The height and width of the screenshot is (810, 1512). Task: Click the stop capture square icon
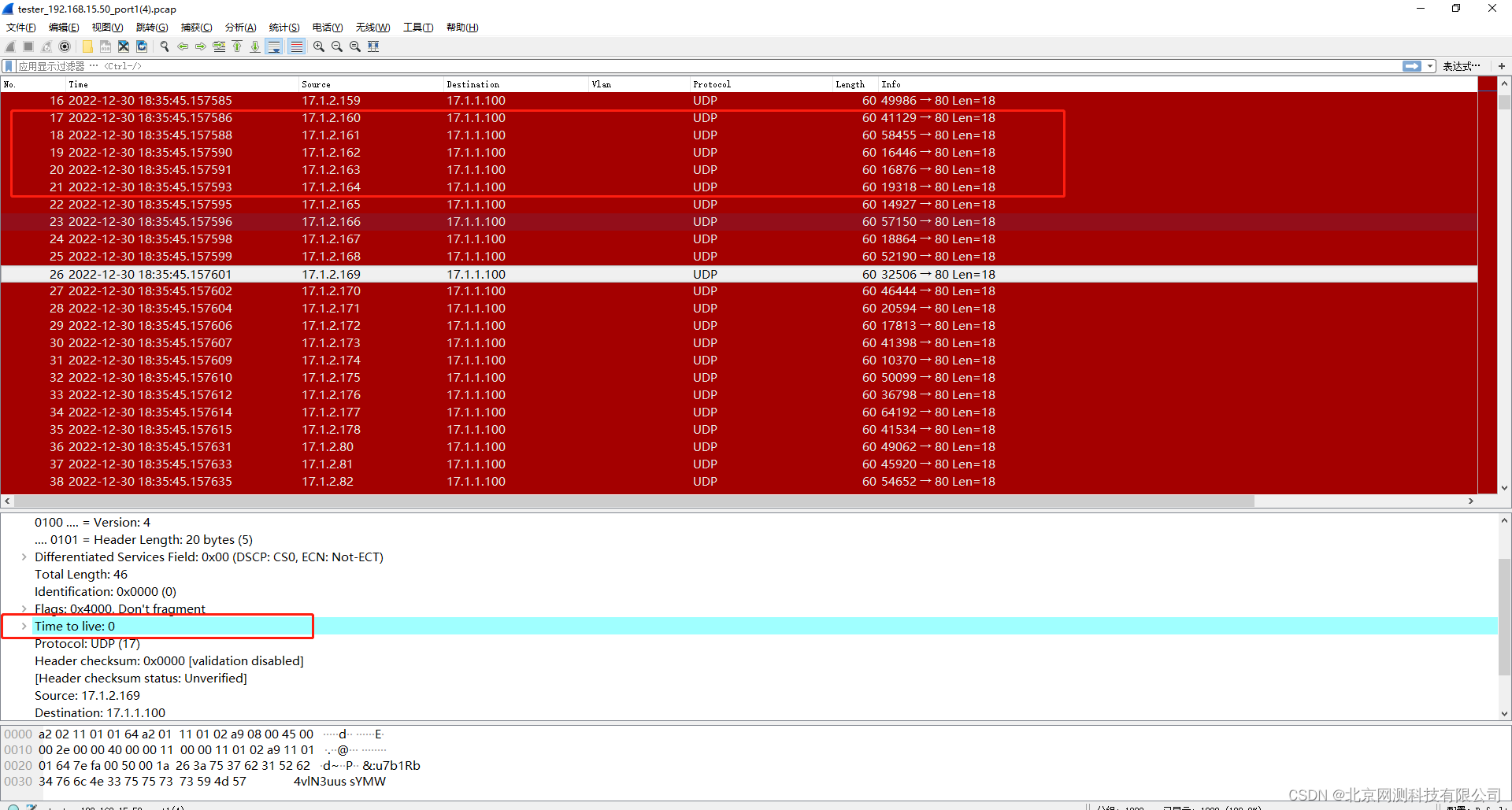pyautogui.click(x=28, y=46)
